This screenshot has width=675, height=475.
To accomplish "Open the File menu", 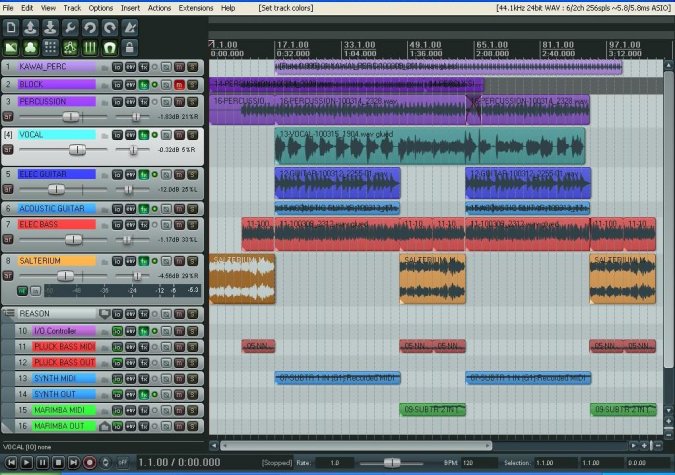I will tap(8, 8).
